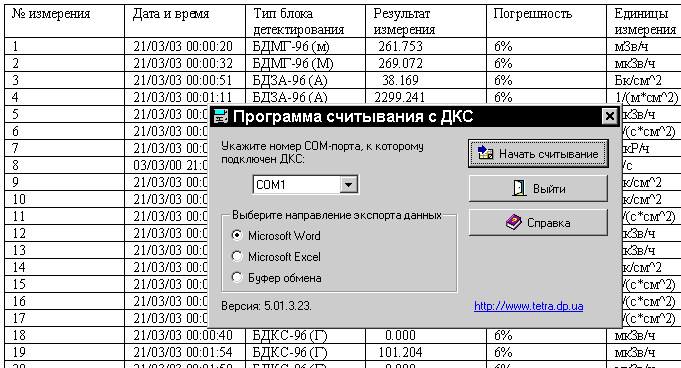Click the result value 38.169

tap(400, 80)
